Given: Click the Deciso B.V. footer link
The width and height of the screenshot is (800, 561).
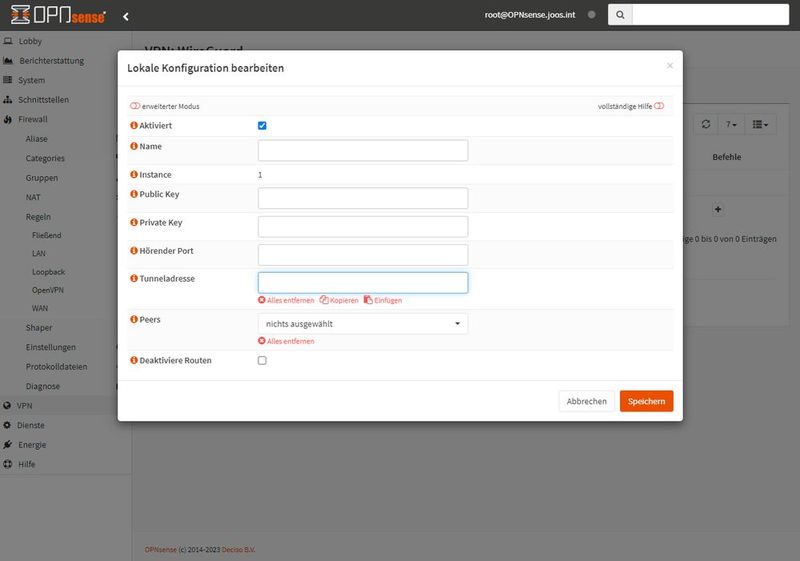Looking at the screenshot, I should 238,550.
